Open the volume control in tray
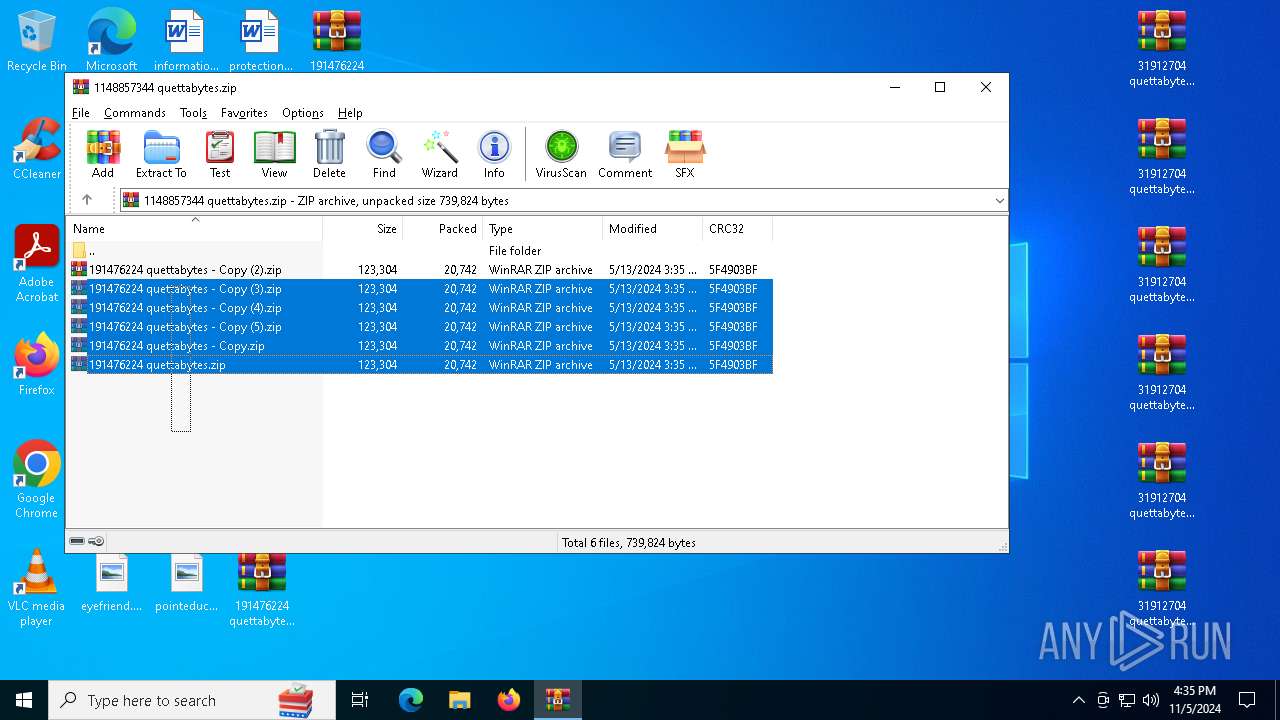Image resolution: width=1280 pixels, height=720 pixels. pyautogui.click(x=1151, y=700)
